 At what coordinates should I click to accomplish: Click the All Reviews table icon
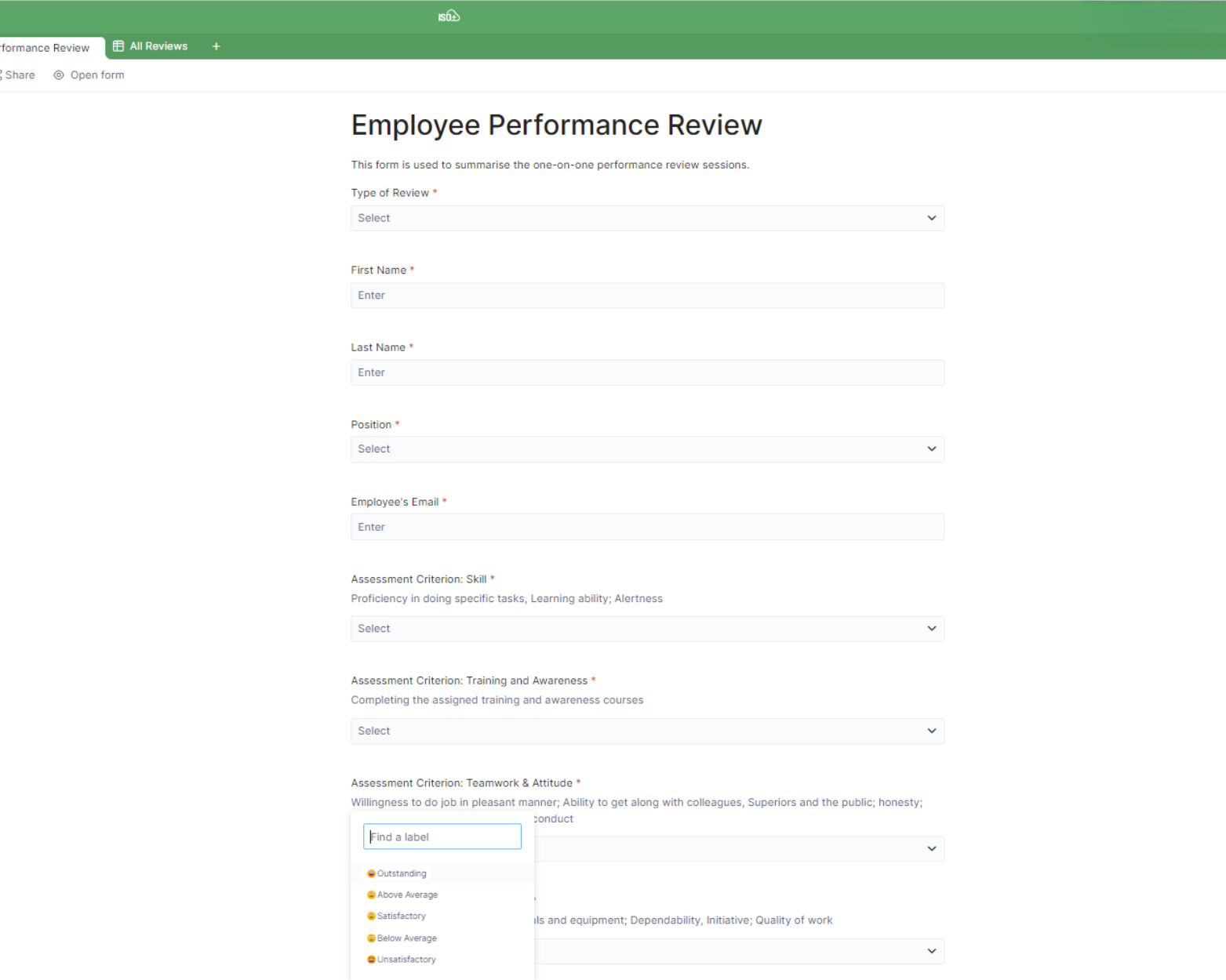(x=118, y=46)
